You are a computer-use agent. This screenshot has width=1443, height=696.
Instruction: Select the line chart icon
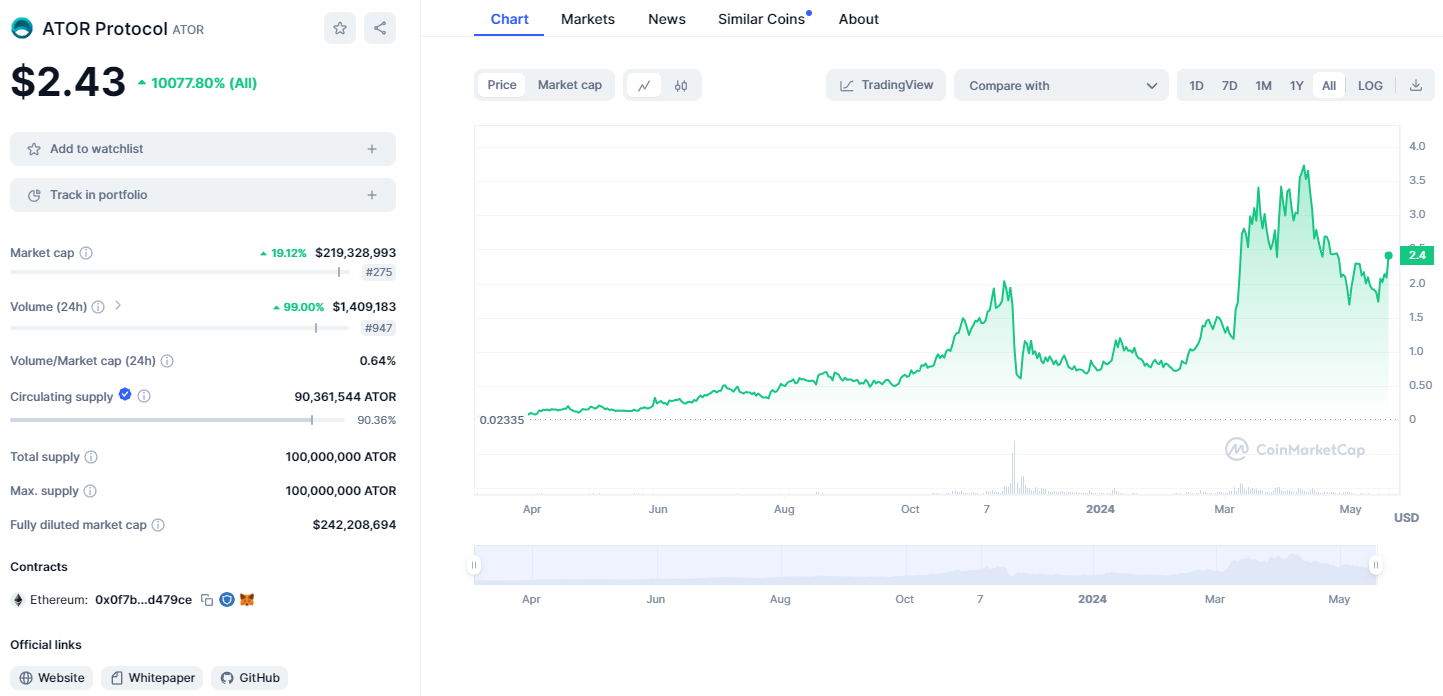point(644,86)
